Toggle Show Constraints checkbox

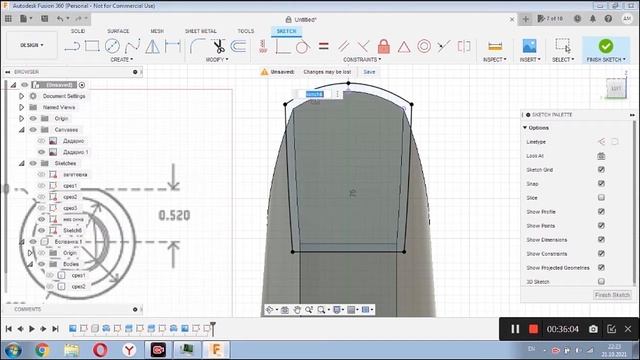pyautogui.click(x=601, y=253)
